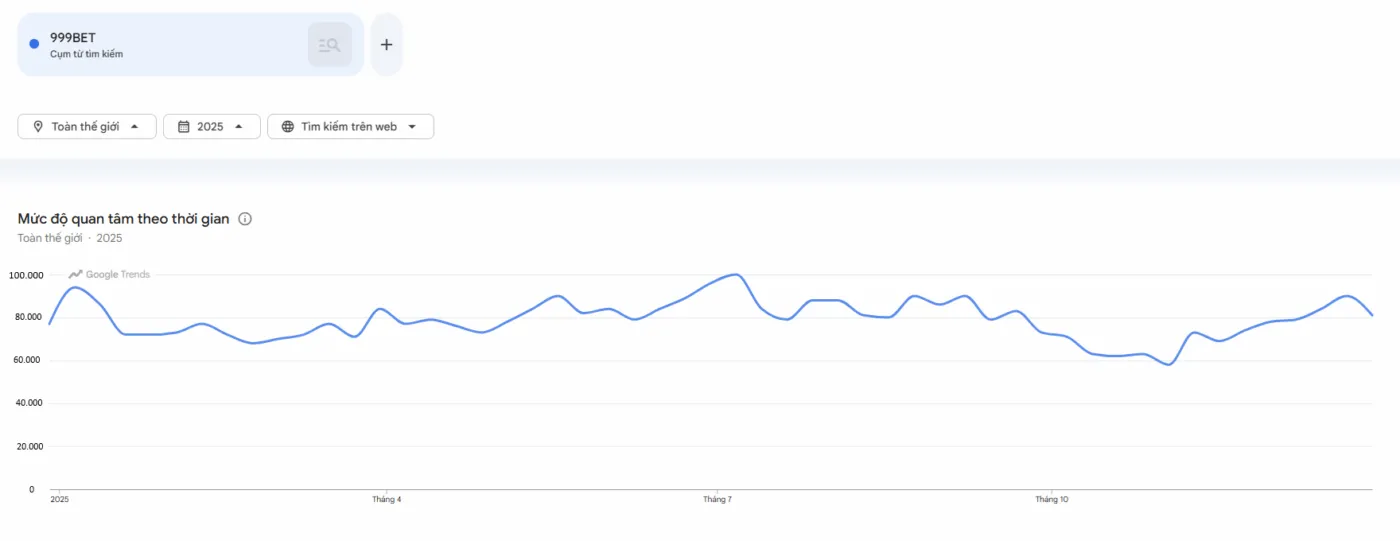Click the Tháng 7 axis label
The image size is (1400, 541).
point(717,499)
